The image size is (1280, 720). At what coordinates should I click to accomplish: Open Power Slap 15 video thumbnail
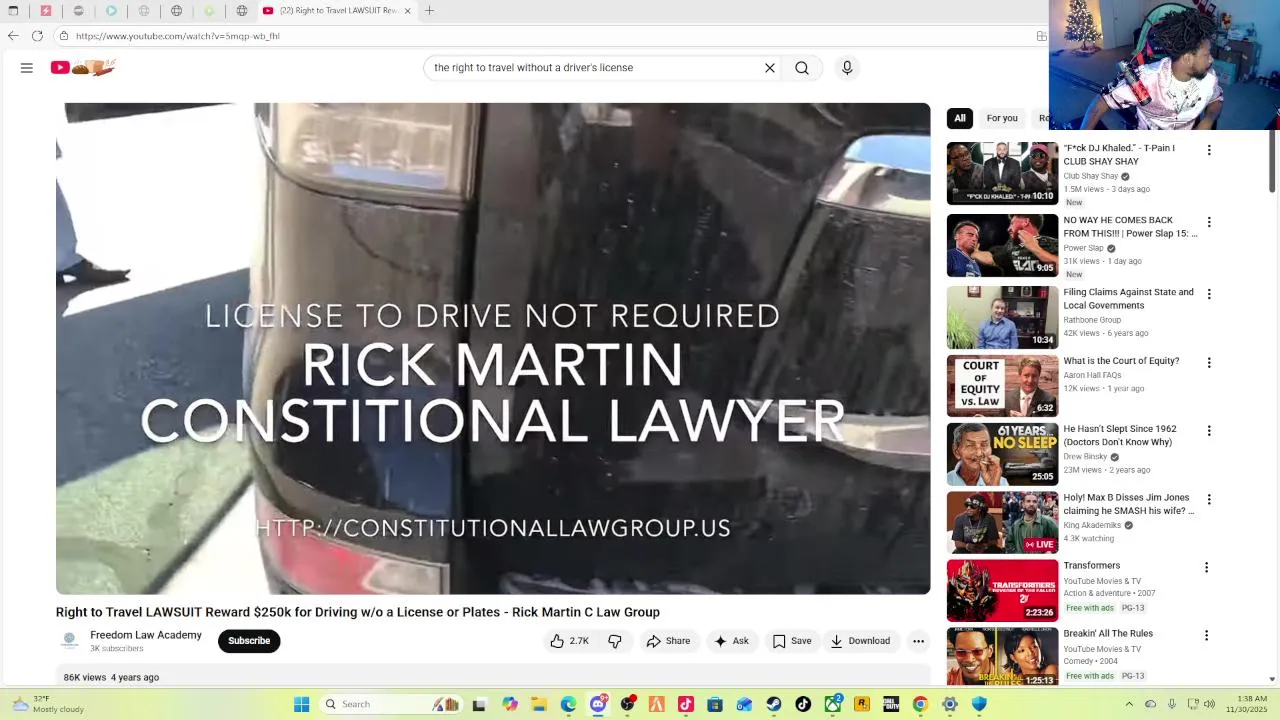(1002, 245)
